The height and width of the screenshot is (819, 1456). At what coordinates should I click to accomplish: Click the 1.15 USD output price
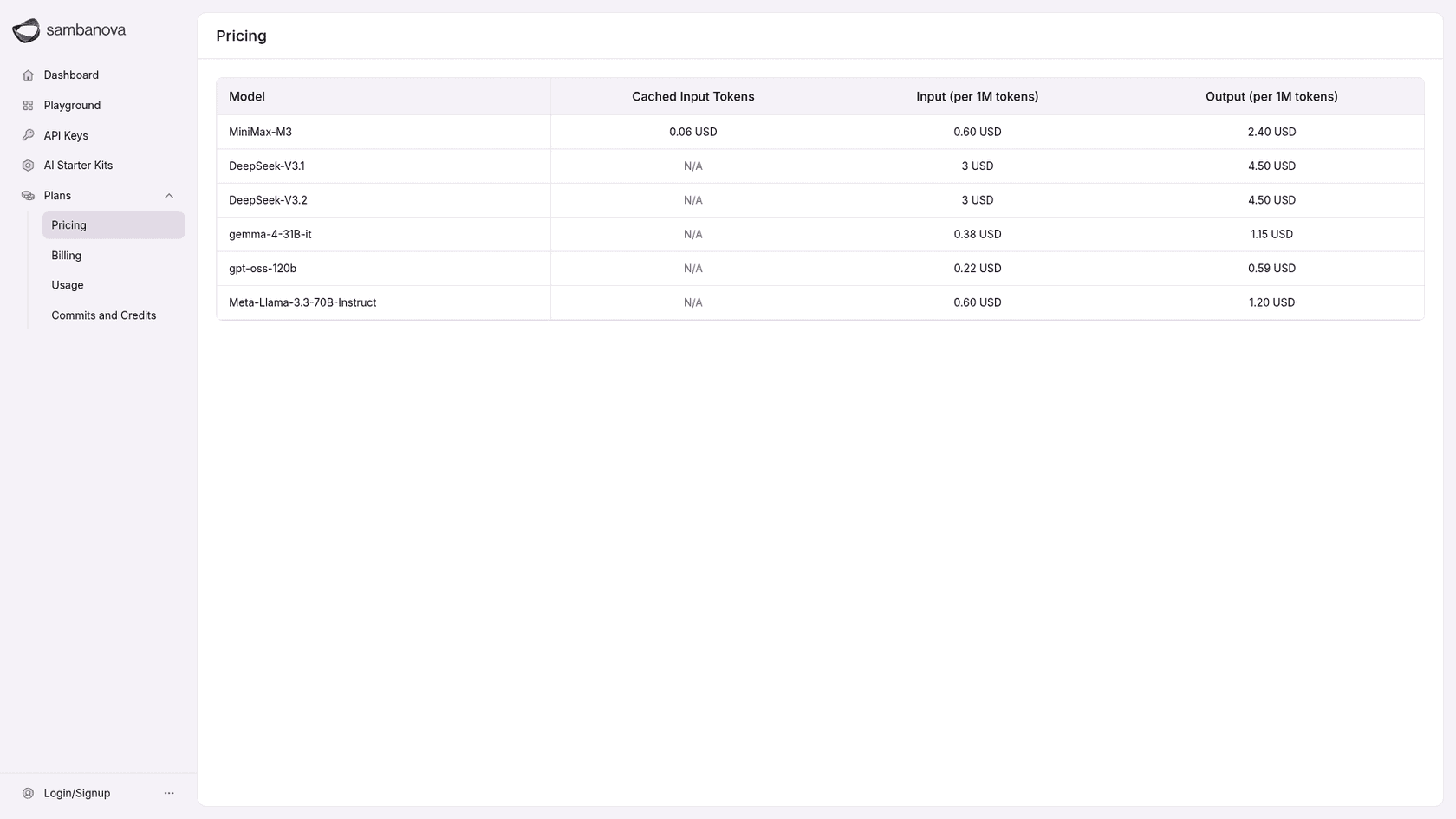tap(1271, 235)
